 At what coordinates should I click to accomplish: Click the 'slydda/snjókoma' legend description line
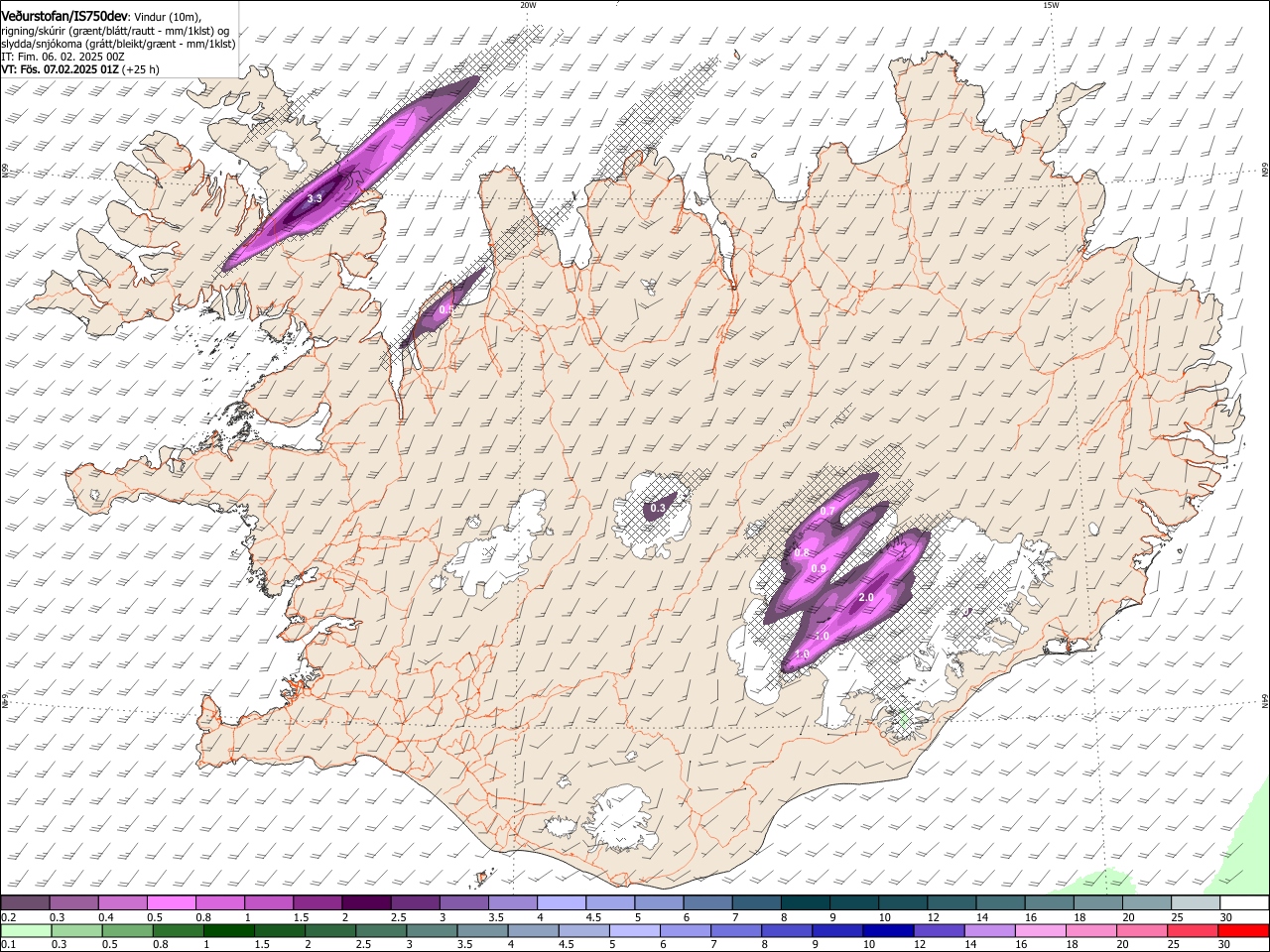click(x=119, y=44)
